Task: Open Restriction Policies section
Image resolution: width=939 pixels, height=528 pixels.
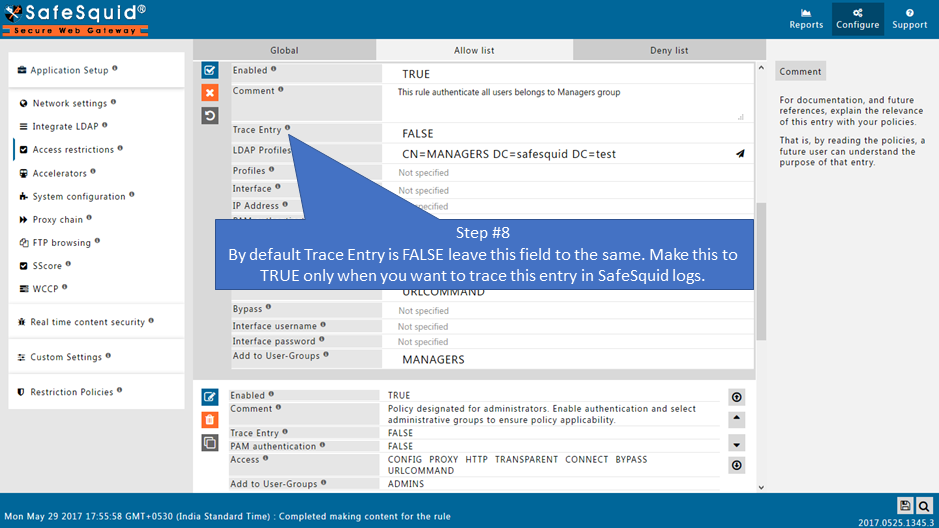Action: pyautogui.click(x=70, y=392)
